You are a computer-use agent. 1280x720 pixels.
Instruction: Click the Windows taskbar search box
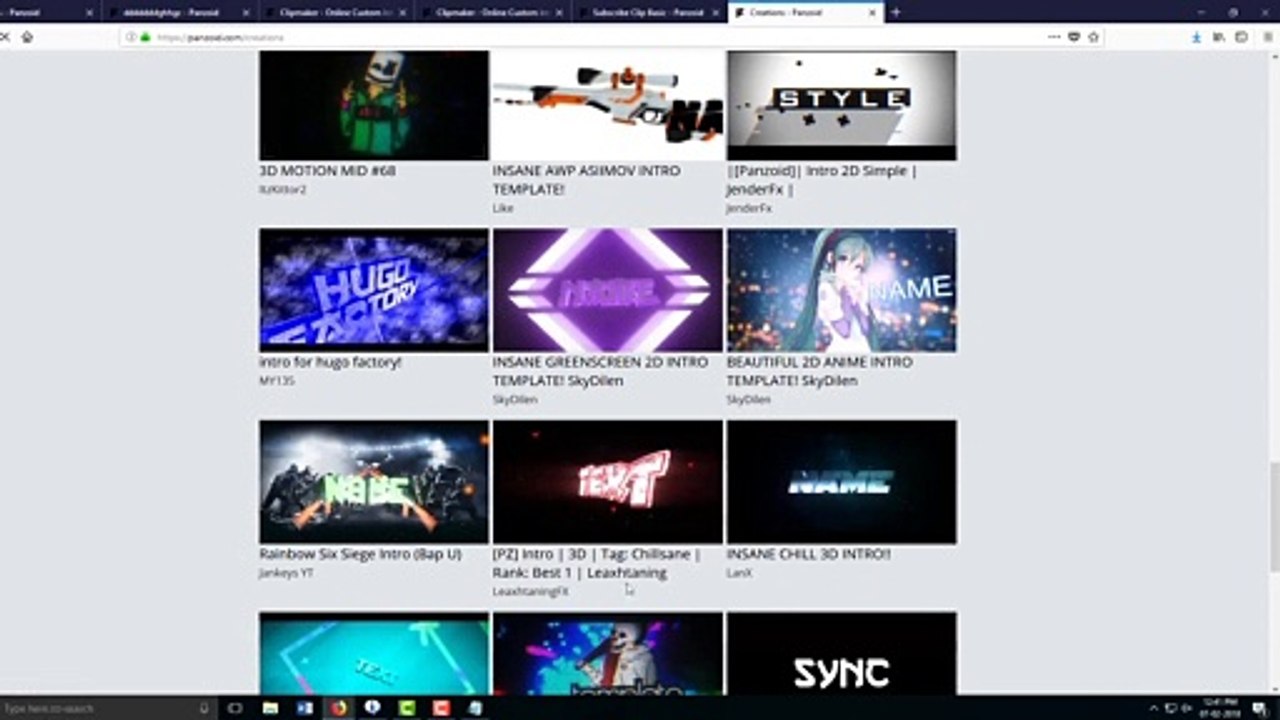click(107, 708)
